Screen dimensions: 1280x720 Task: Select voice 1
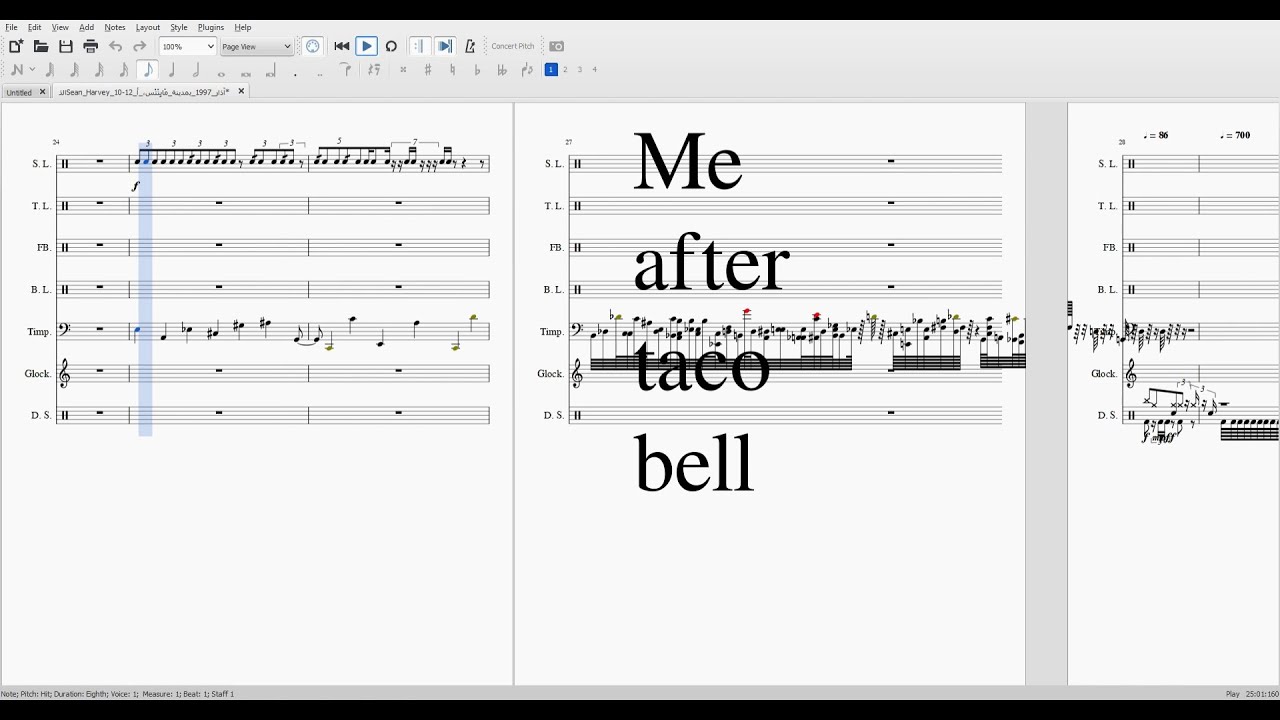click(x=550, y=70)
